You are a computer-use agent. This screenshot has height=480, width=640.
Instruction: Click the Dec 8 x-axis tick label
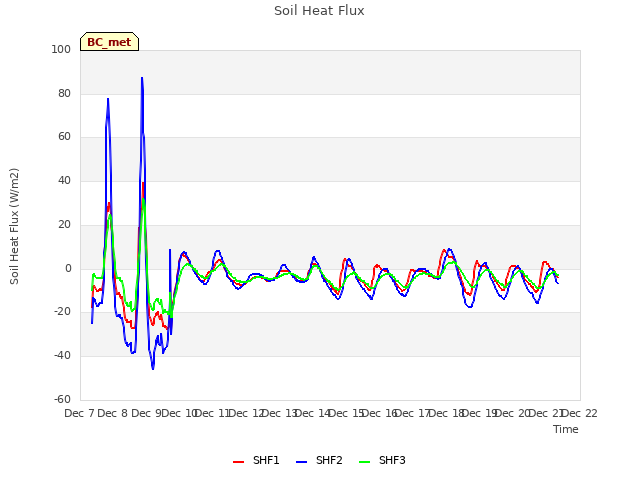[x=113, y=413]
